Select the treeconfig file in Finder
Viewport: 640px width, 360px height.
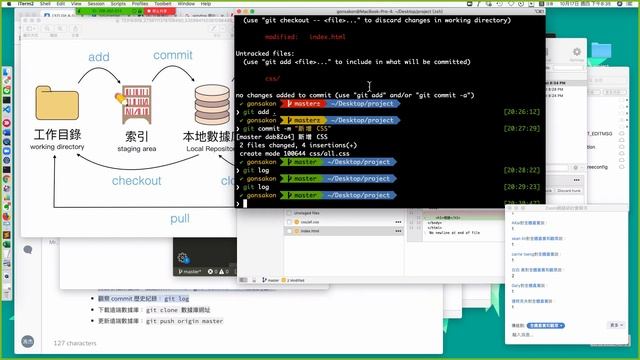597,167
